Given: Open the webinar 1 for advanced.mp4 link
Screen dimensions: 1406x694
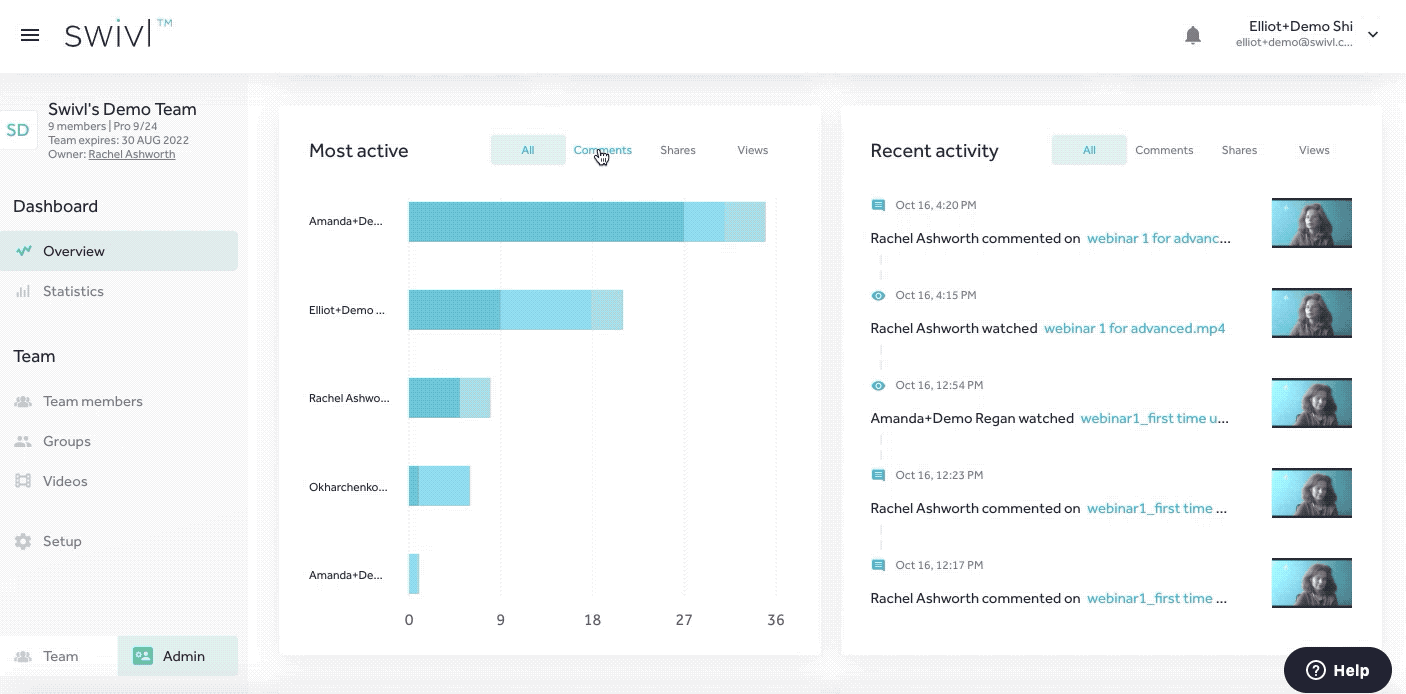Looking at the screenshot, I should coord(1134,328).
